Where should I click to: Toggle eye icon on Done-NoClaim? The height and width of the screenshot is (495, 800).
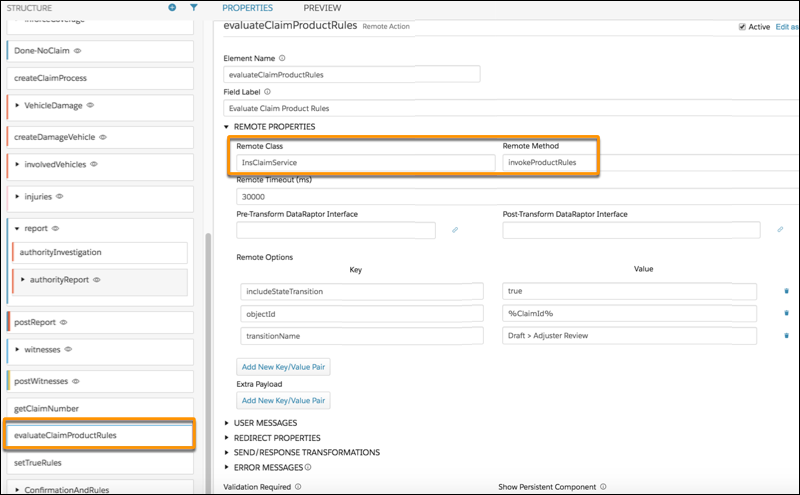[x=78, y=51]
